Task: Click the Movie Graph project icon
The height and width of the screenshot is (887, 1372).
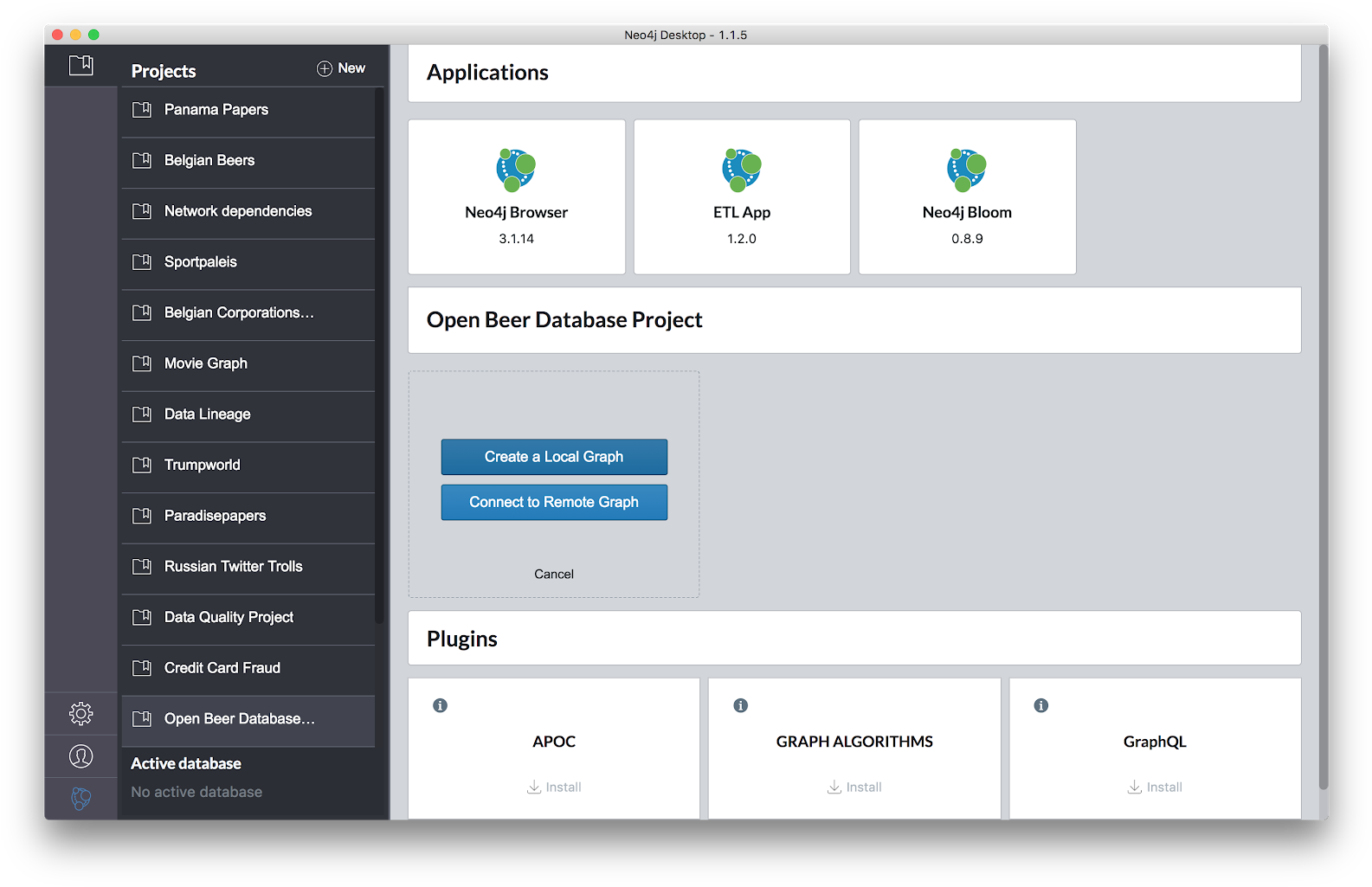Action: (142, 363)
